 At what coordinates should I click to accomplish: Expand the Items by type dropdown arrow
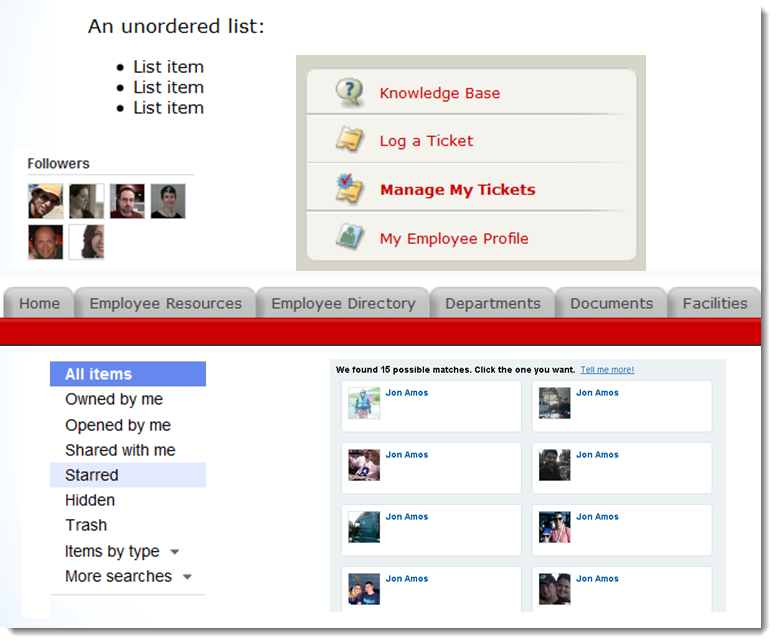[x=174, y=551]
